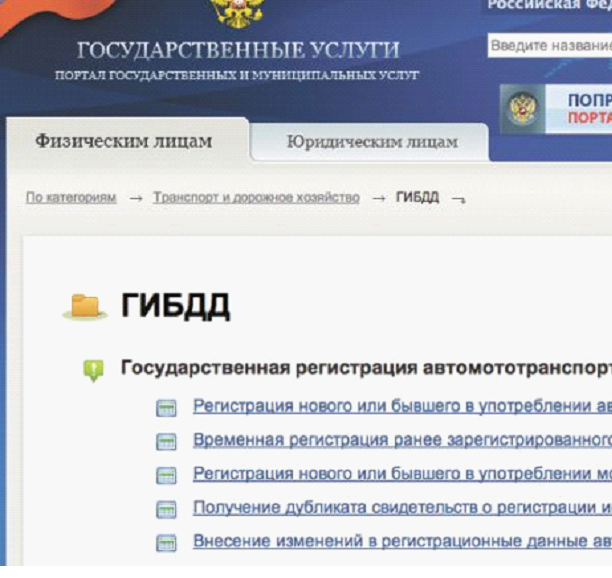Click the icon beside the first Регистрация нового link
Image resolution: width=612 pixels, height=578 pixels.
[x=166, y=407]
